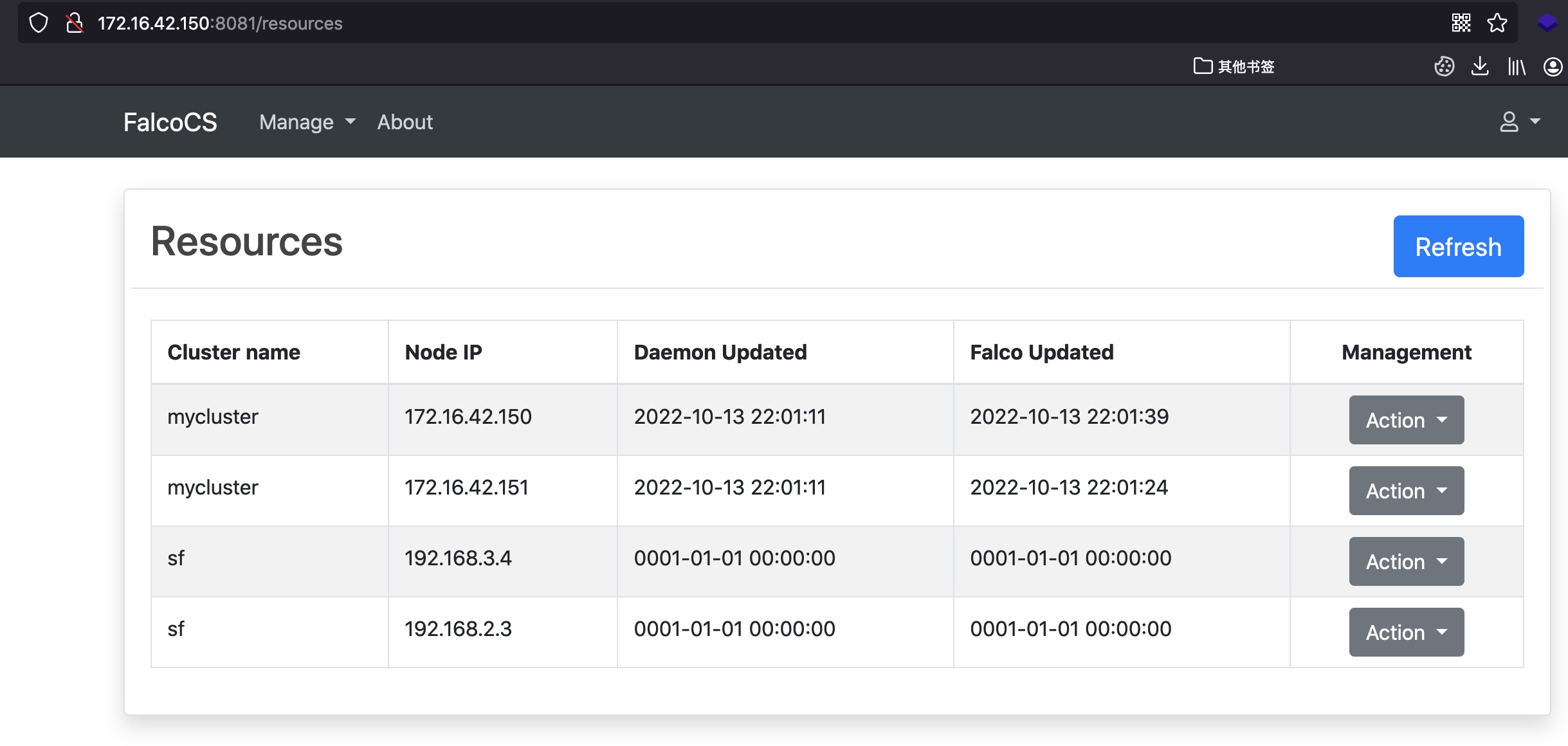This screenshot has width=1568, height=746.
Task: Click the Firefox account avatar icon
Action: (1553, 66)
